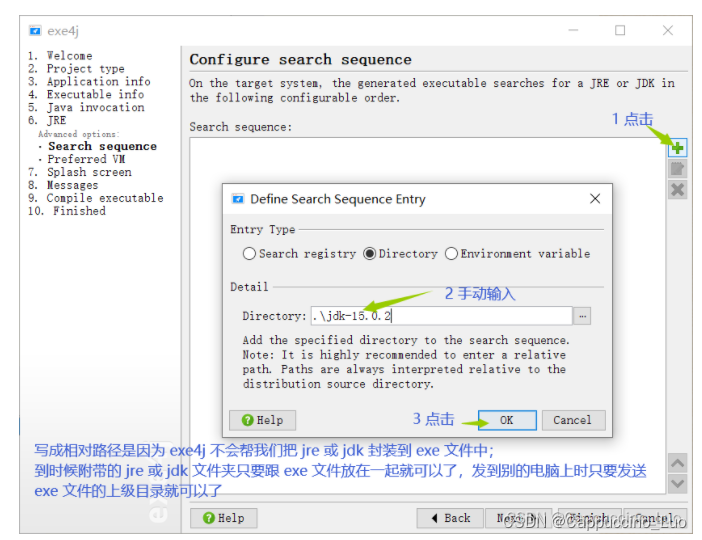
Task: Click Cancel in the dialog
Action: pyautogui.click(x=573, y=420)
